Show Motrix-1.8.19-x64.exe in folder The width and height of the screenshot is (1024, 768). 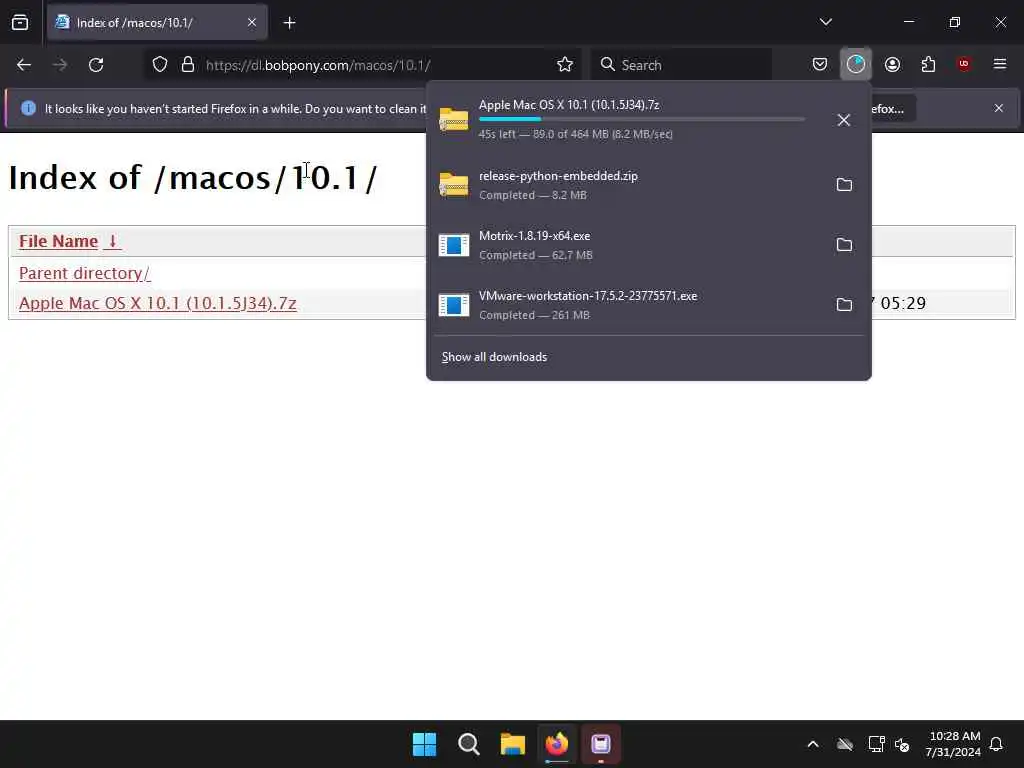pyautogui.click(x=844, y=245)
